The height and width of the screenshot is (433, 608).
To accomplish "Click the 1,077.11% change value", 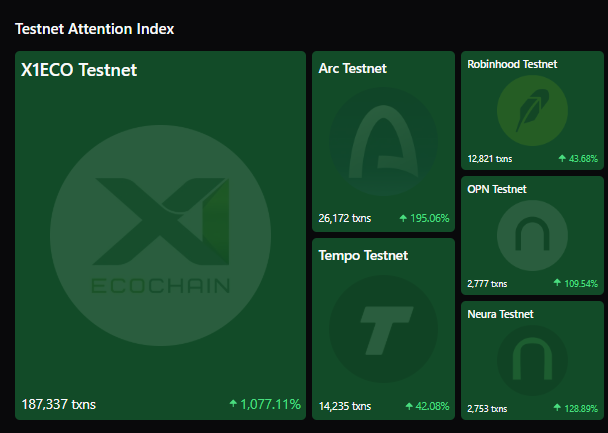I will pos(270,404).
